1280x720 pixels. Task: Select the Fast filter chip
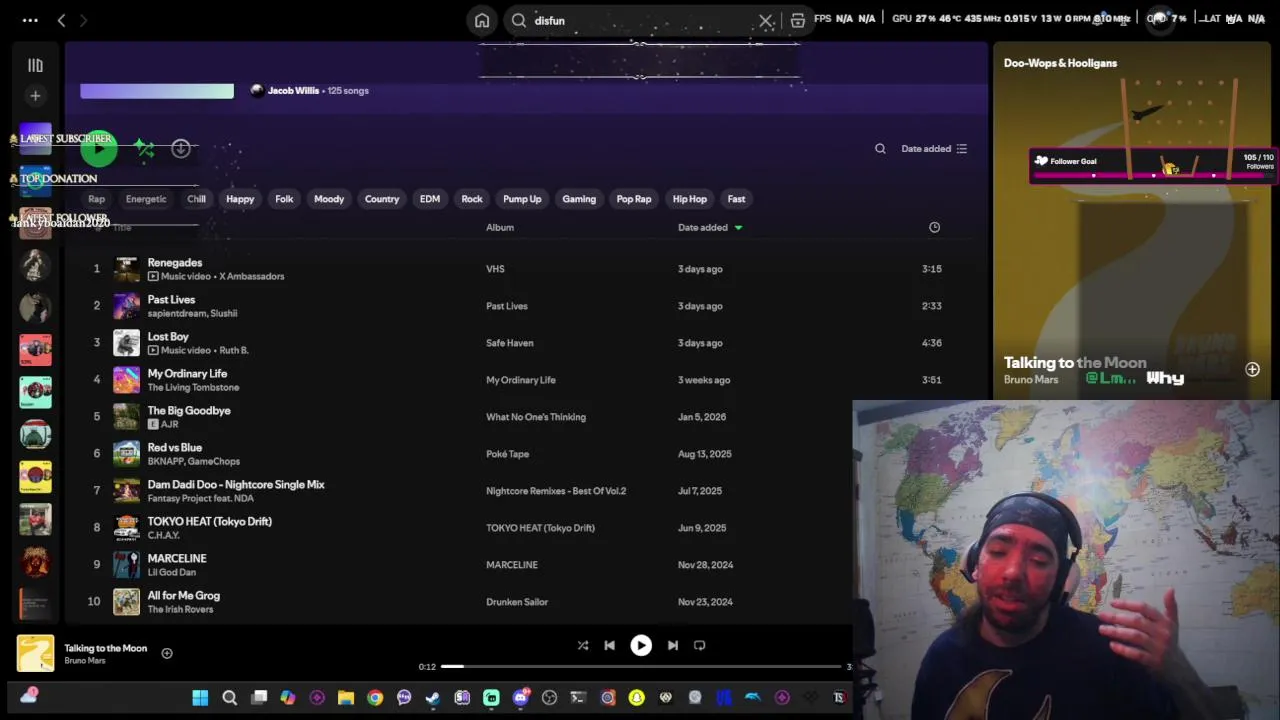[x=736, y=199]
